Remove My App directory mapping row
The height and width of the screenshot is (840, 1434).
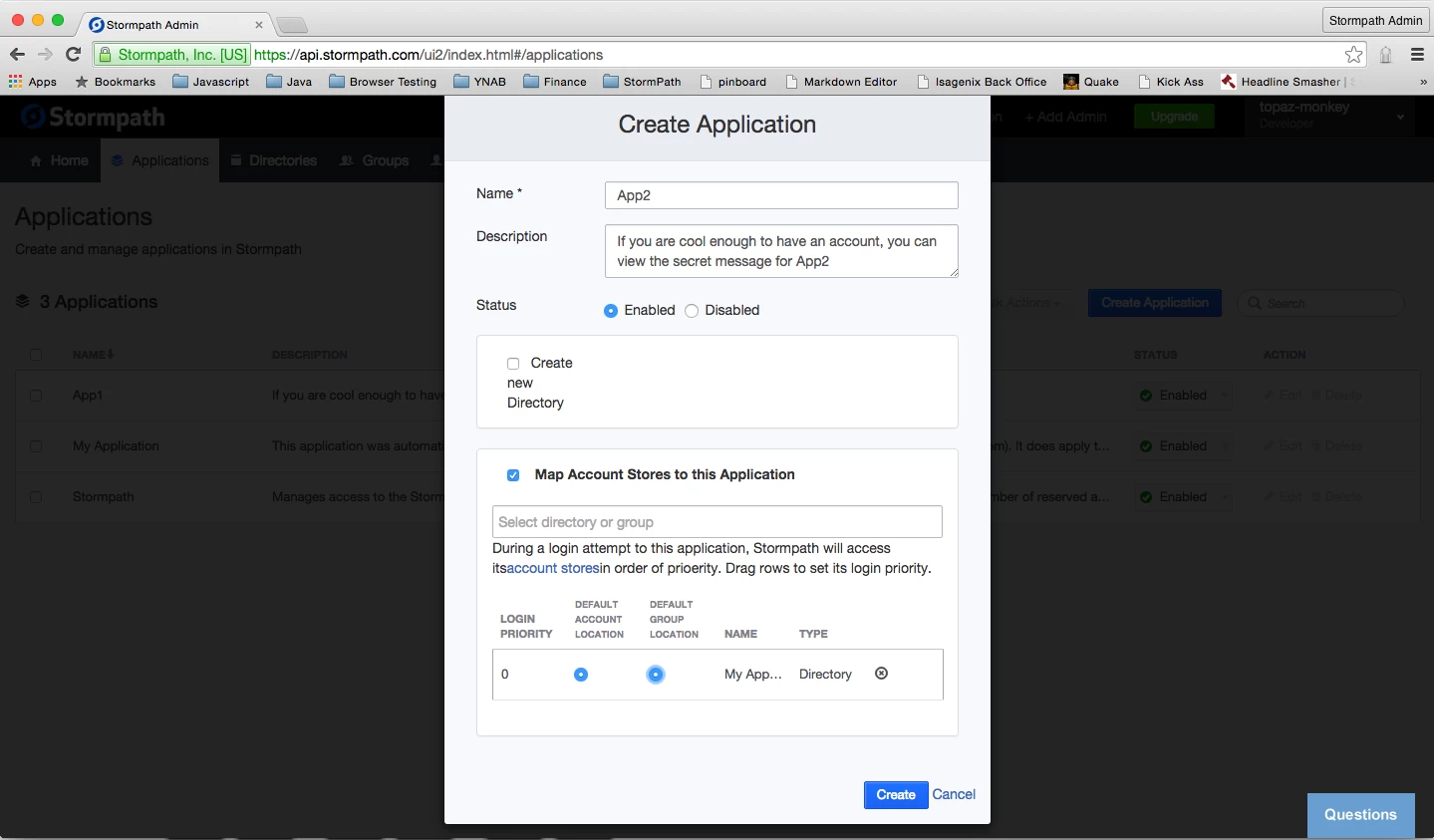pos(881,674)
